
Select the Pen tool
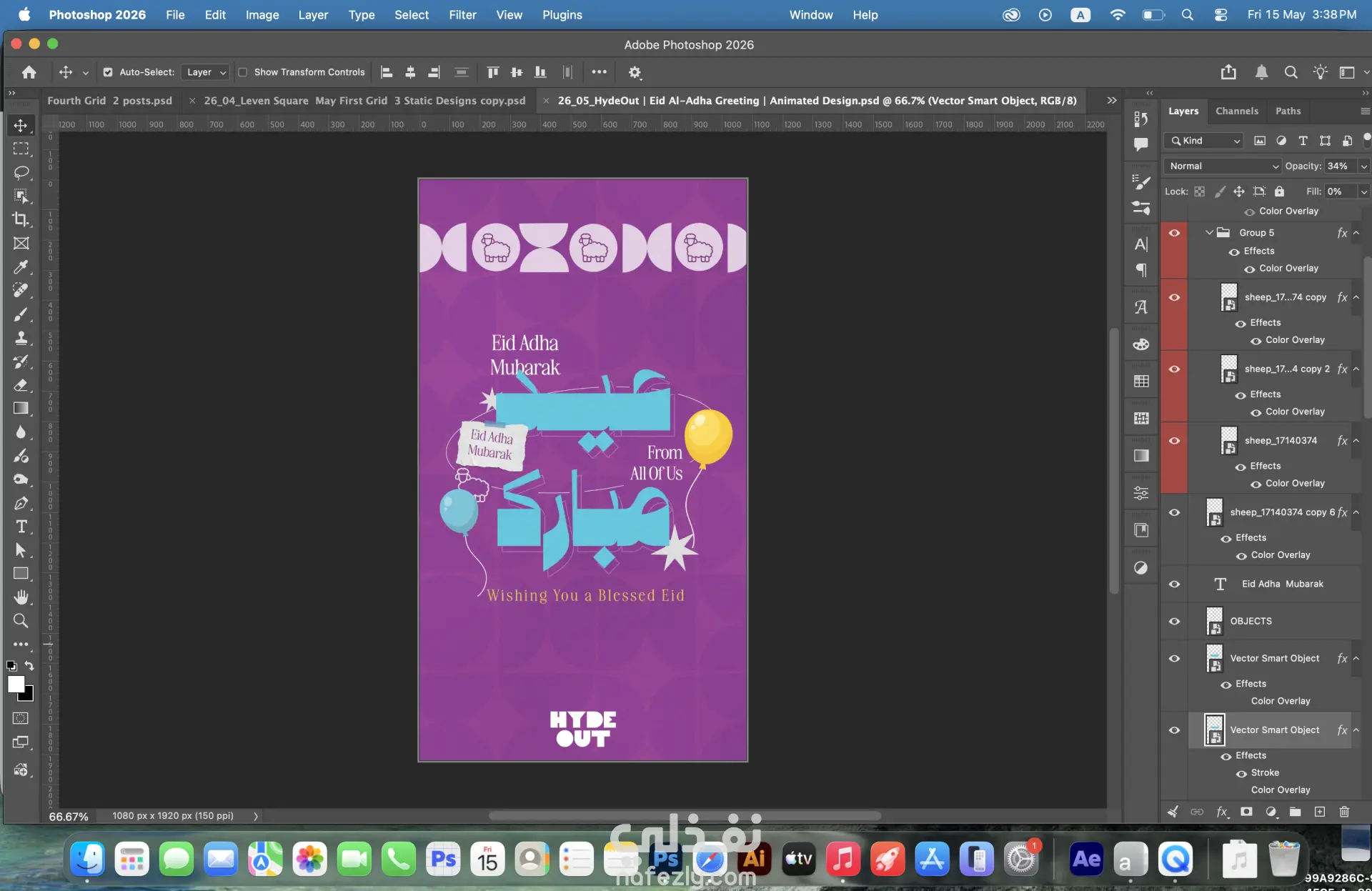[x=21, y=503]
